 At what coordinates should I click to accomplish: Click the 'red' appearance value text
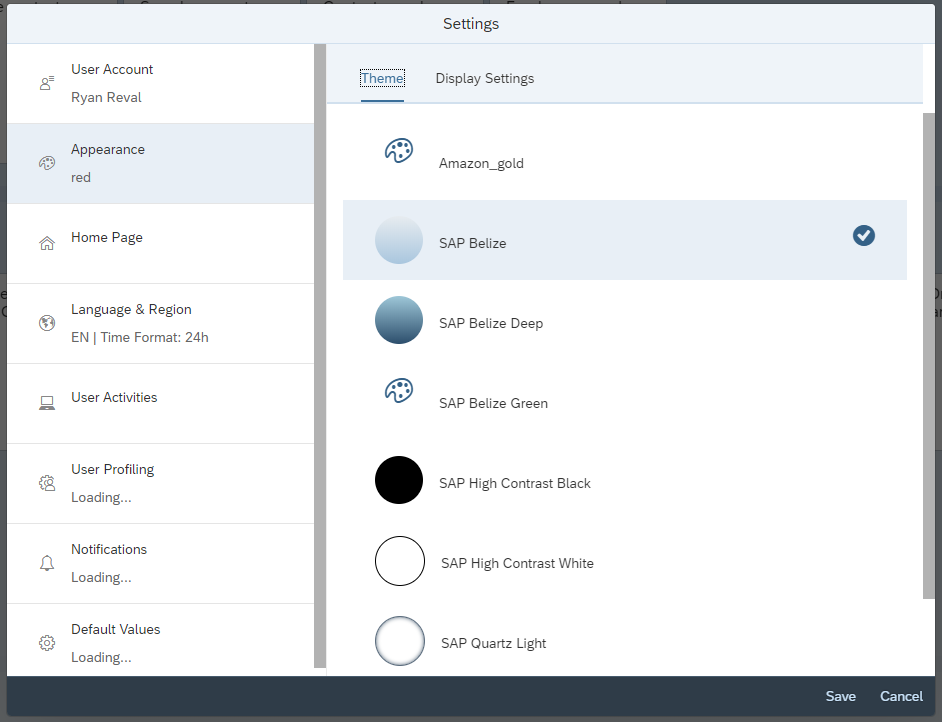click(x=81, y=177)
